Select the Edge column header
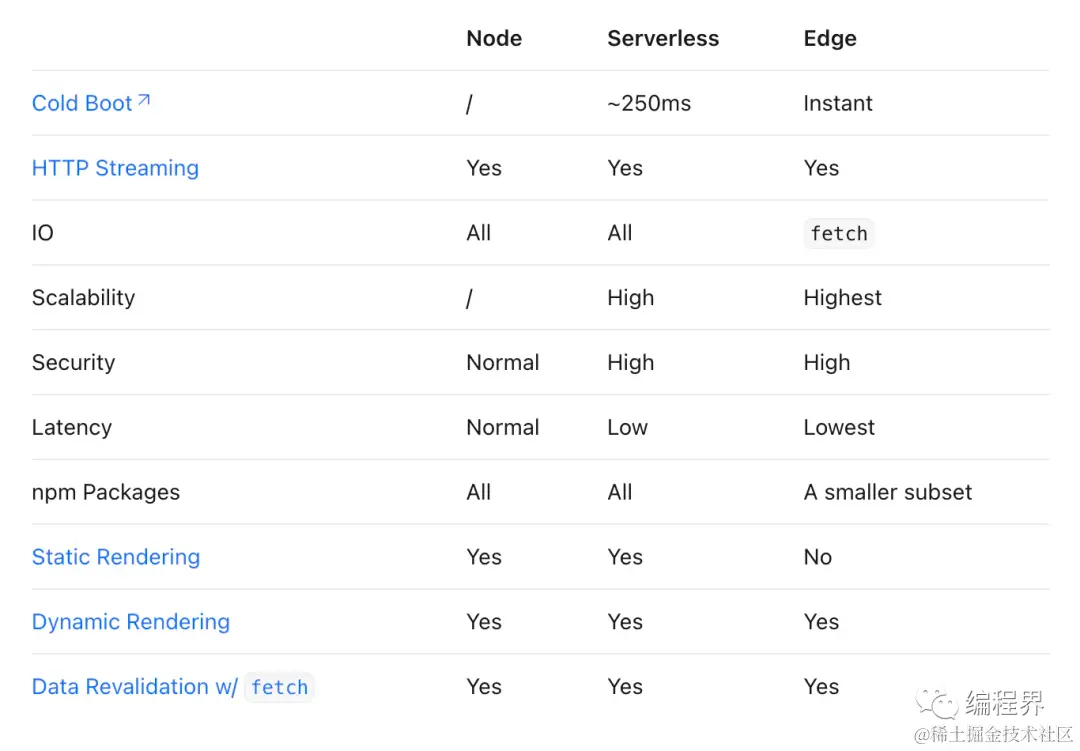Viewport: 1080px width, 751px height. point(830,39)
